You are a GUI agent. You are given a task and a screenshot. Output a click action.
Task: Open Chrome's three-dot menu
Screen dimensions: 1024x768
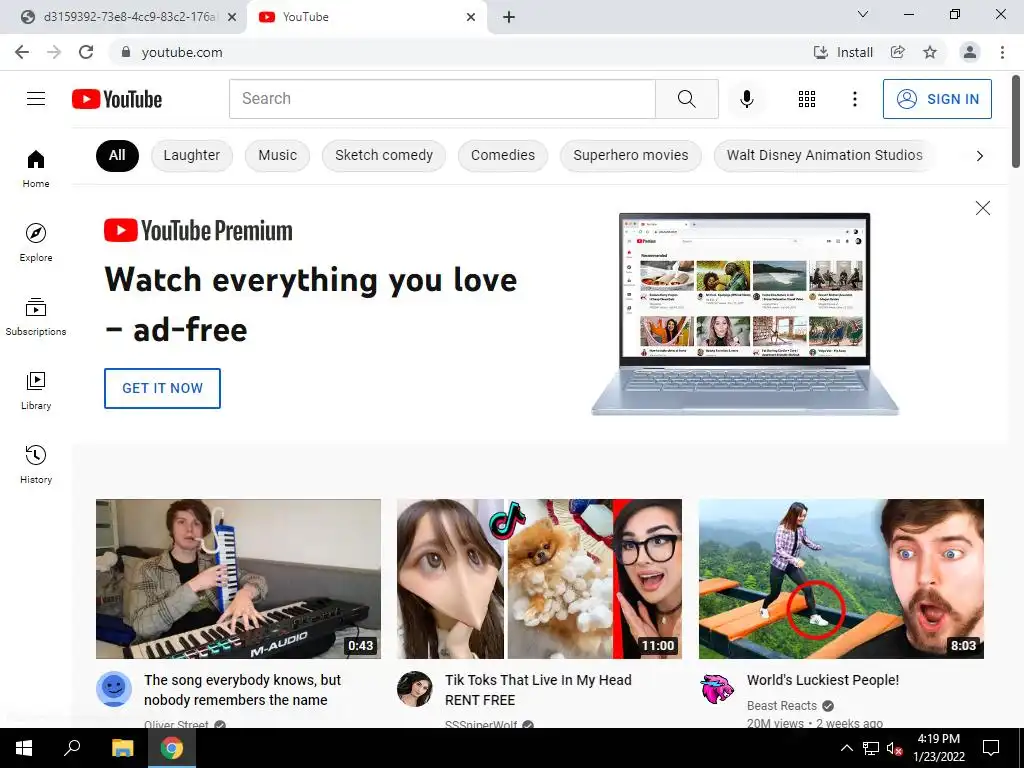click(x=1002, y=52)
